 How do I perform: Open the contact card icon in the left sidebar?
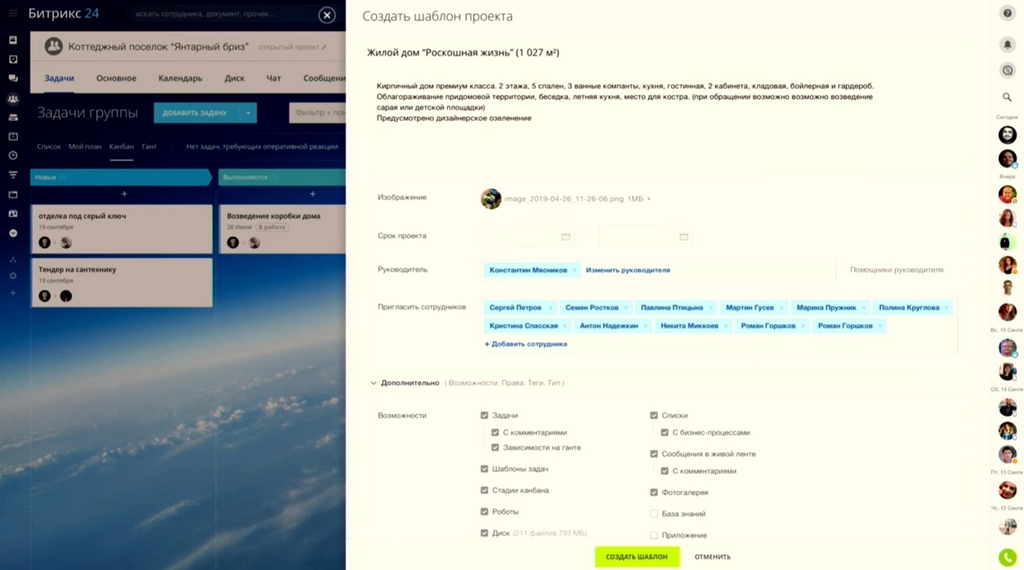(x=13, y=214)
